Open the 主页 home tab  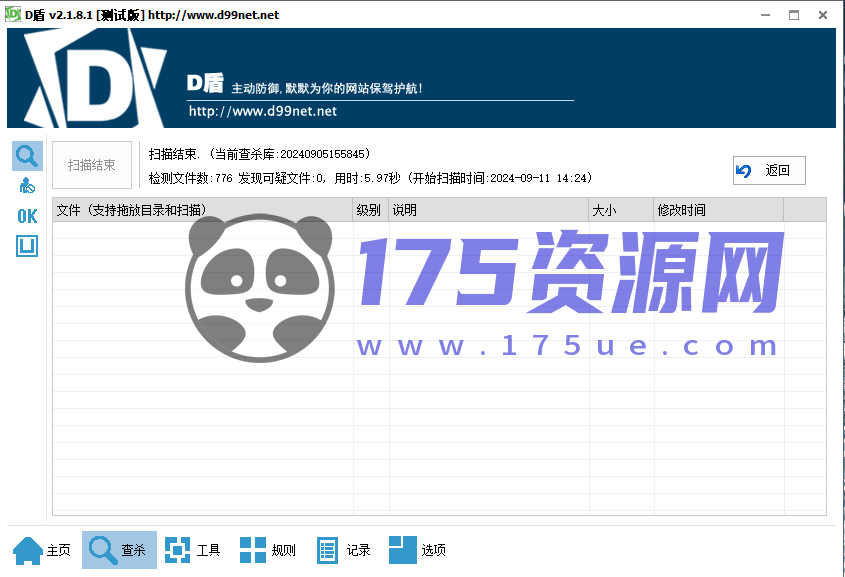click(42, 550)
